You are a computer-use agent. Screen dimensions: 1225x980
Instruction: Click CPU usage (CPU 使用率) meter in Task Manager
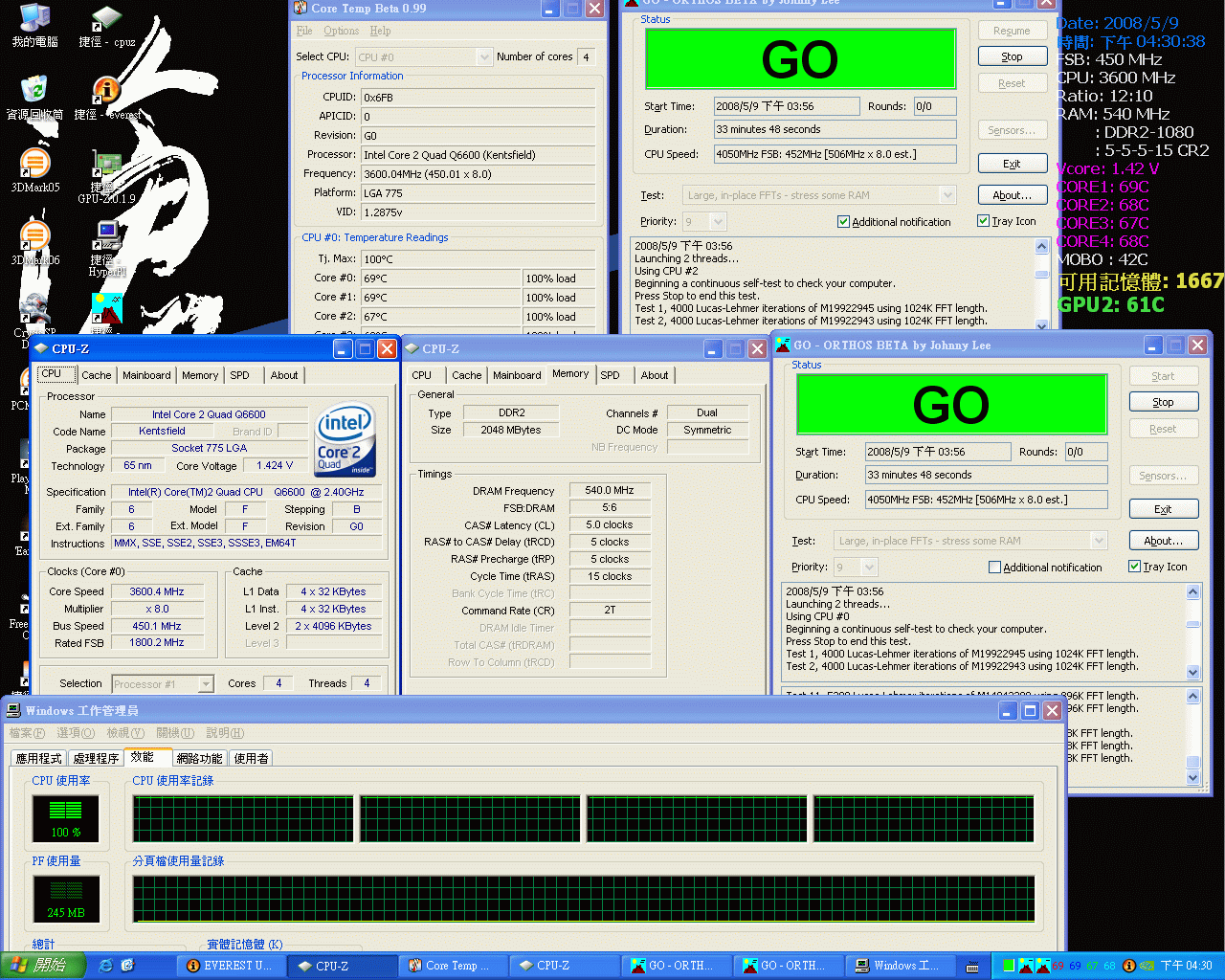(66, 818)
